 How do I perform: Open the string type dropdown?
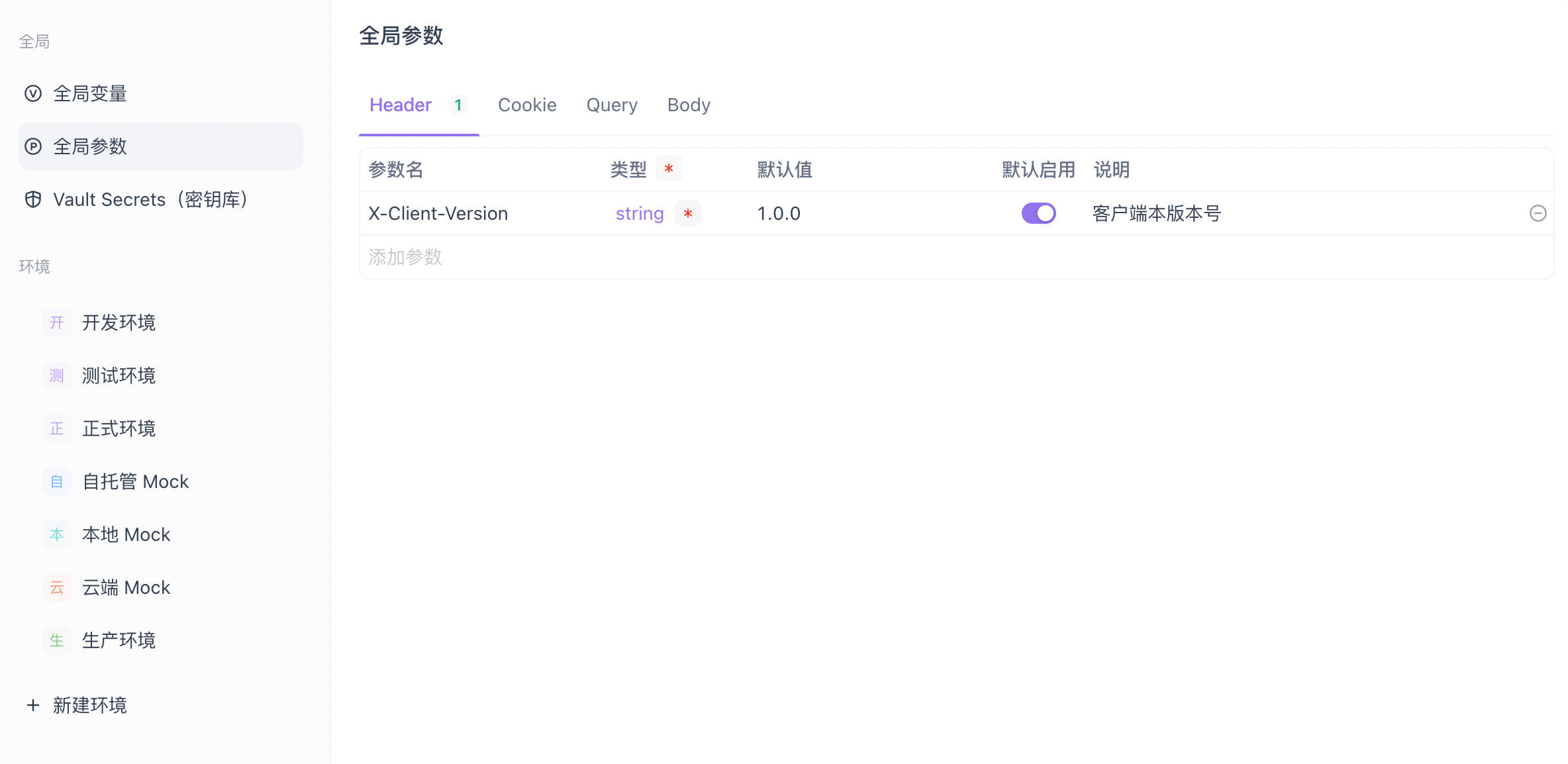(639, 213)
